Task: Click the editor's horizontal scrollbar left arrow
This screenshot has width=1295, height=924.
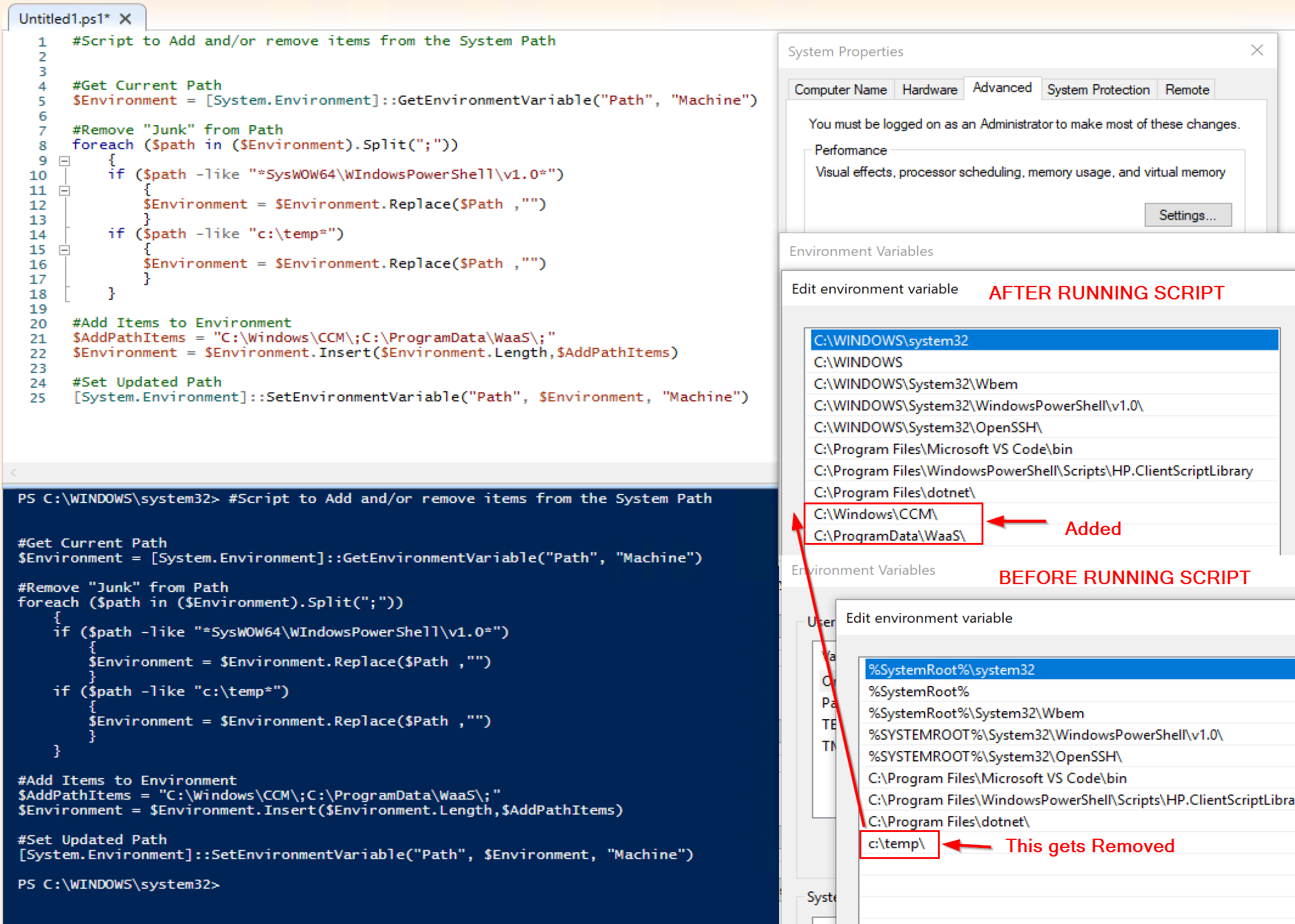Action: point(12,472)
